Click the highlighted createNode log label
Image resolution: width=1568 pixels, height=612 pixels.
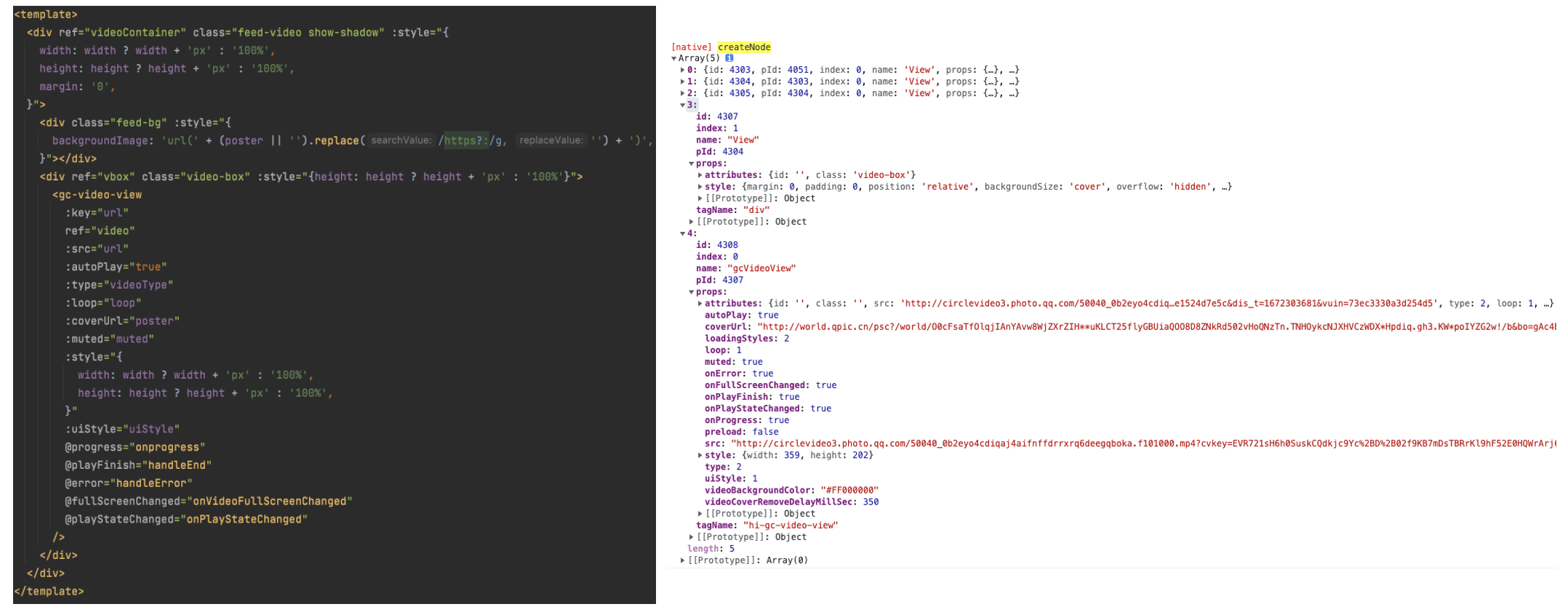coord(744,47)
